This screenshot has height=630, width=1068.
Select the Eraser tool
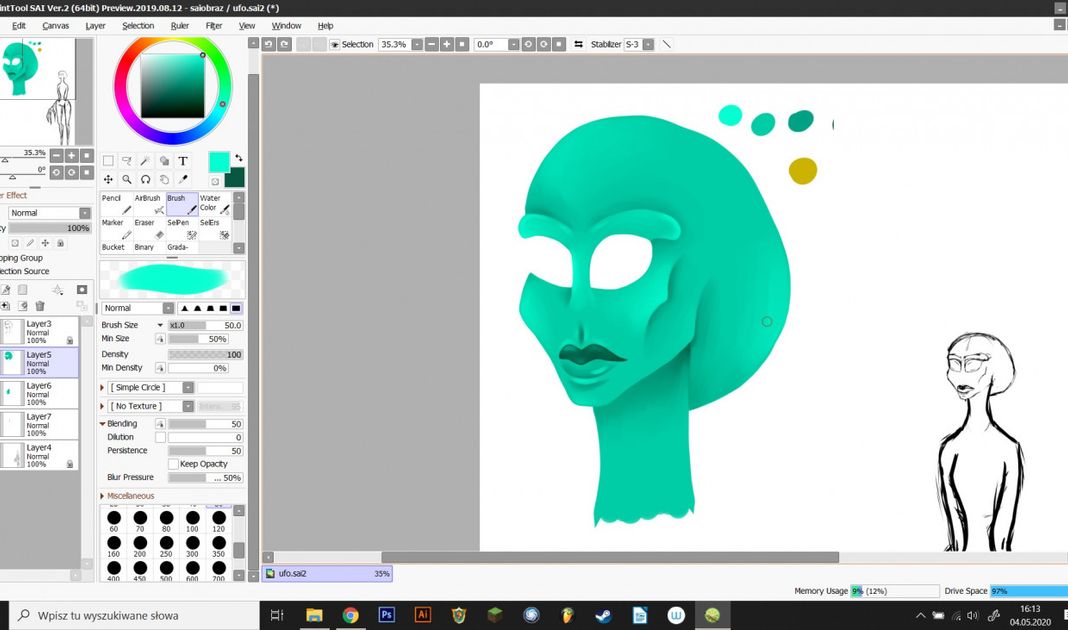pos(148,229)
